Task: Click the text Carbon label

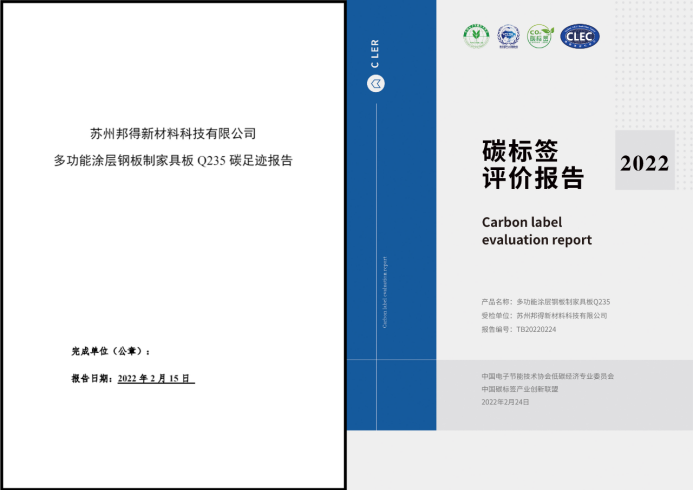Action: (x=522, y=222)
